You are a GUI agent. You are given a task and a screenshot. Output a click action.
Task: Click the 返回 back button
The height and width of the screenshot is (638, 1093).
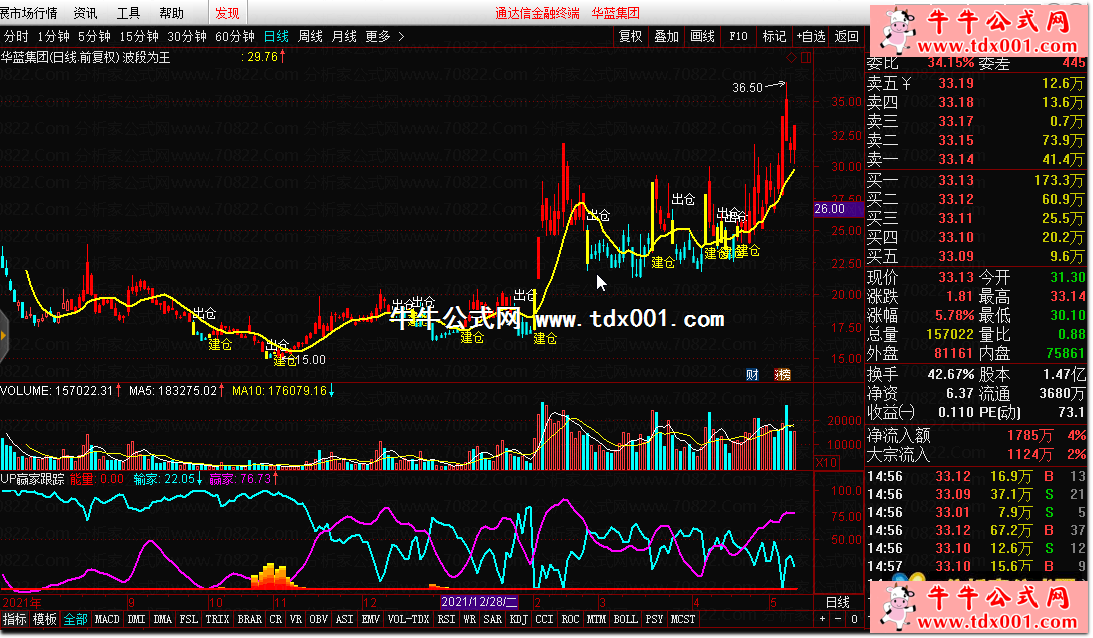pos(847,36)
